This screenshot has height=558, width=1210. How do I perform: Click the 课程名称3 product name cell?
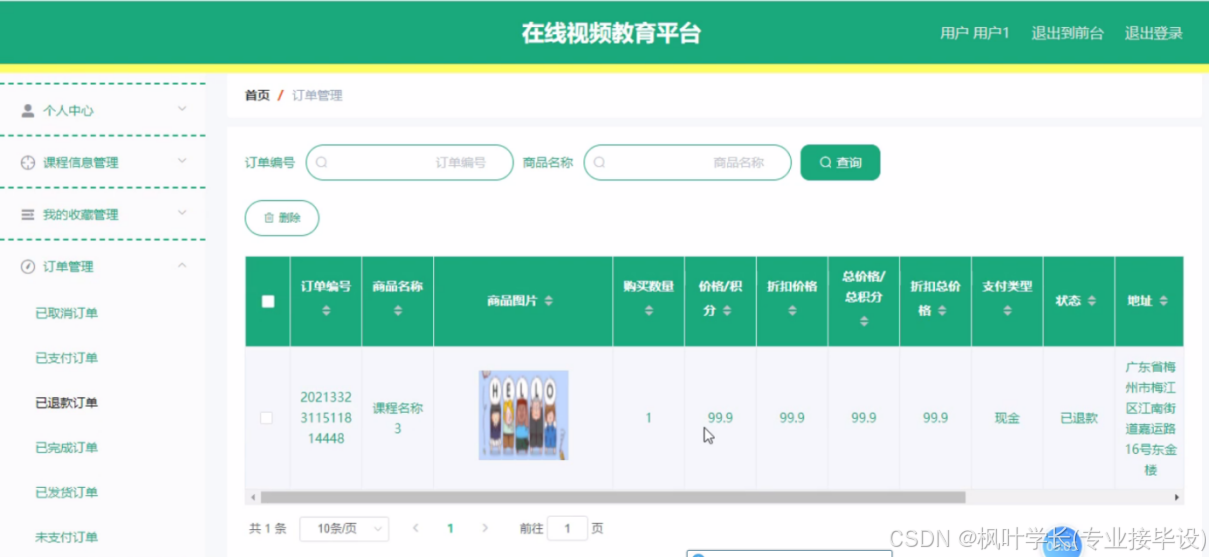[398, 418]
